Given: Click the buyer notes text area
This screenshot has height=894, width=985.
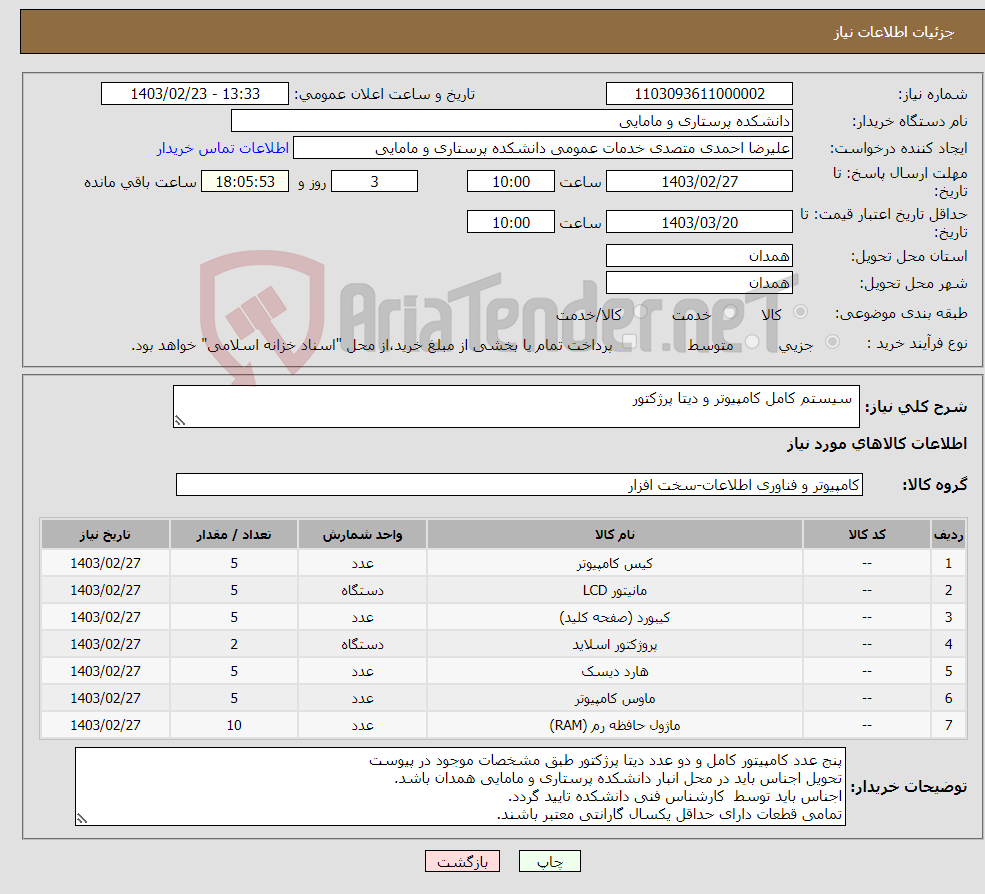Looking at the screenshot, I should [x=460, y=787].
